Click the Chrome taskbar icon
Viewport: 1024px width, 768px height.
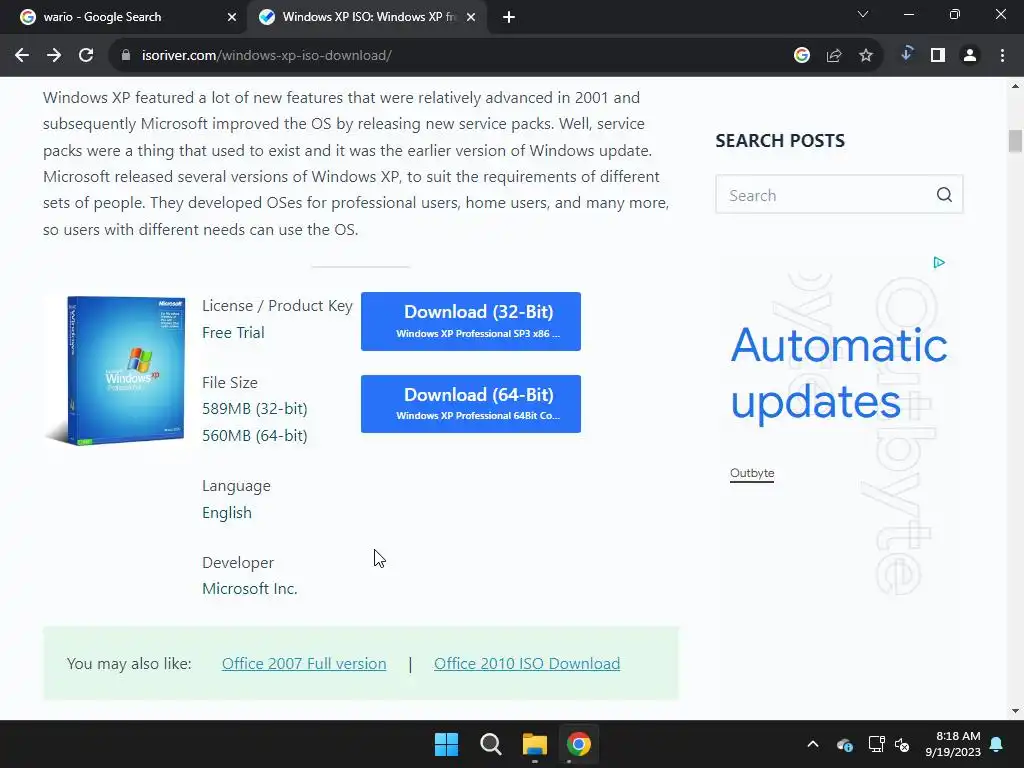click(x=579, y=744)
